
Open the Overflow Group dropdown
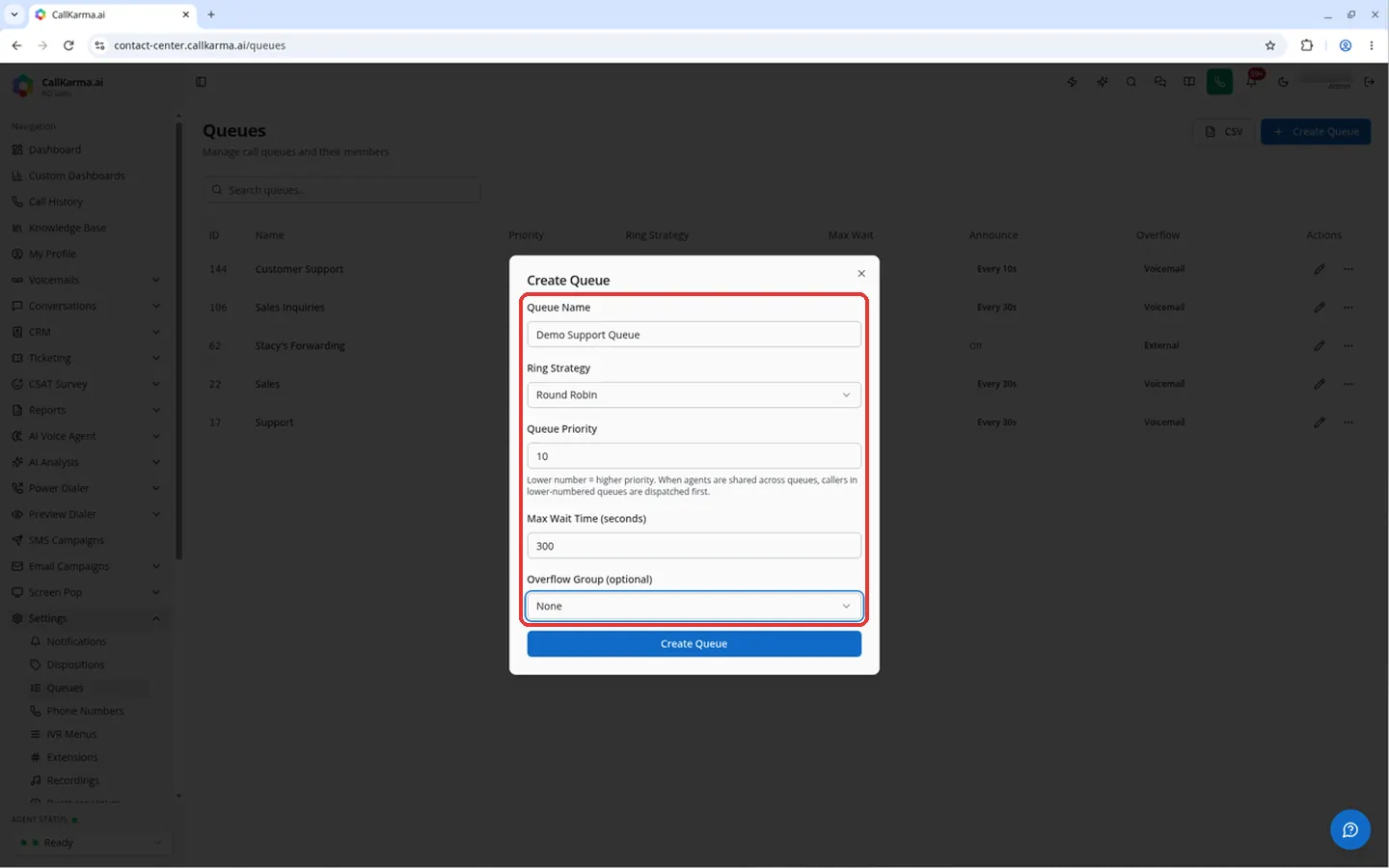coord(694,606)
